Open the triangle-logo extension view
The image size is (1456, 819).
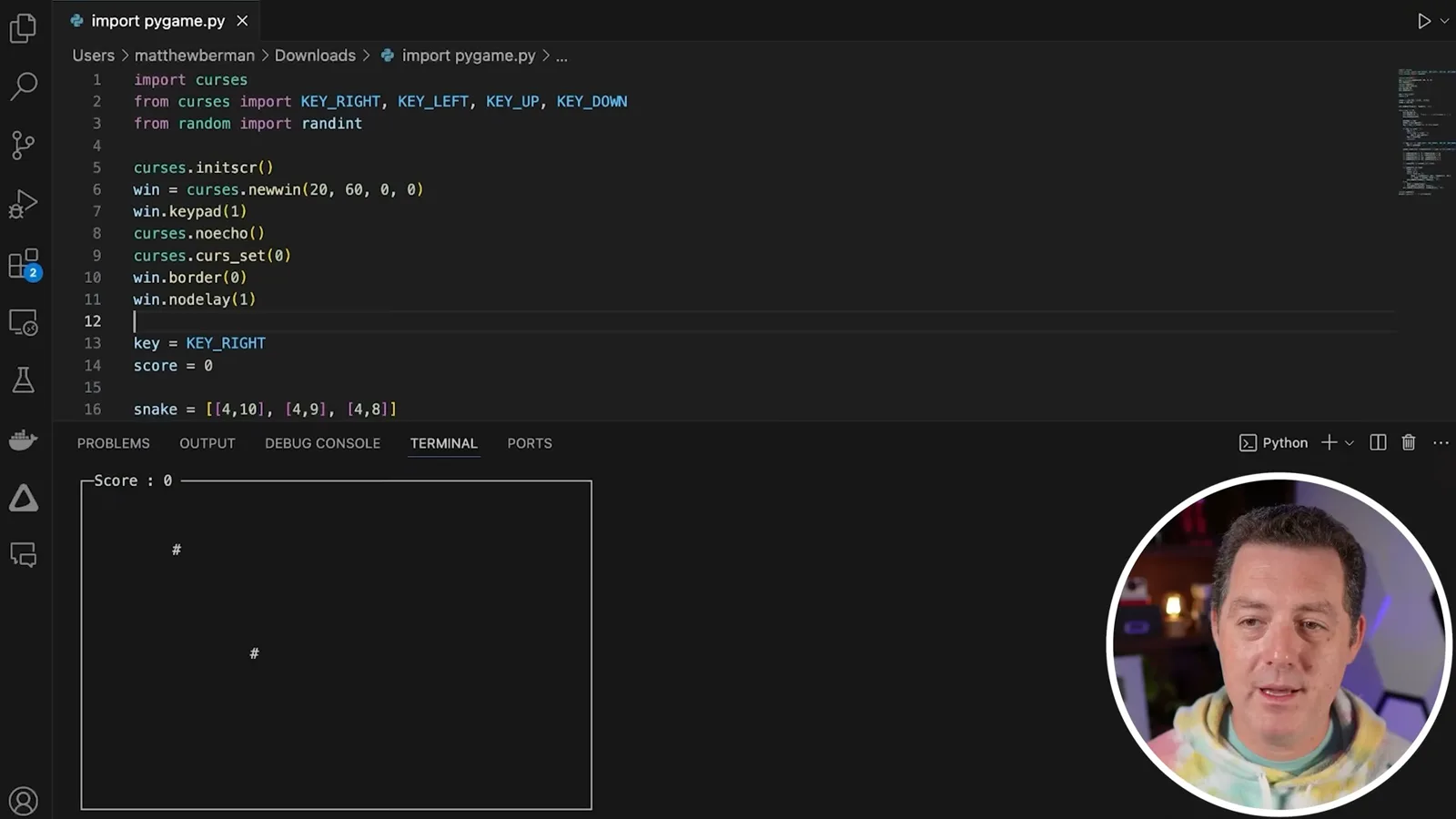(x=23, y=498)
